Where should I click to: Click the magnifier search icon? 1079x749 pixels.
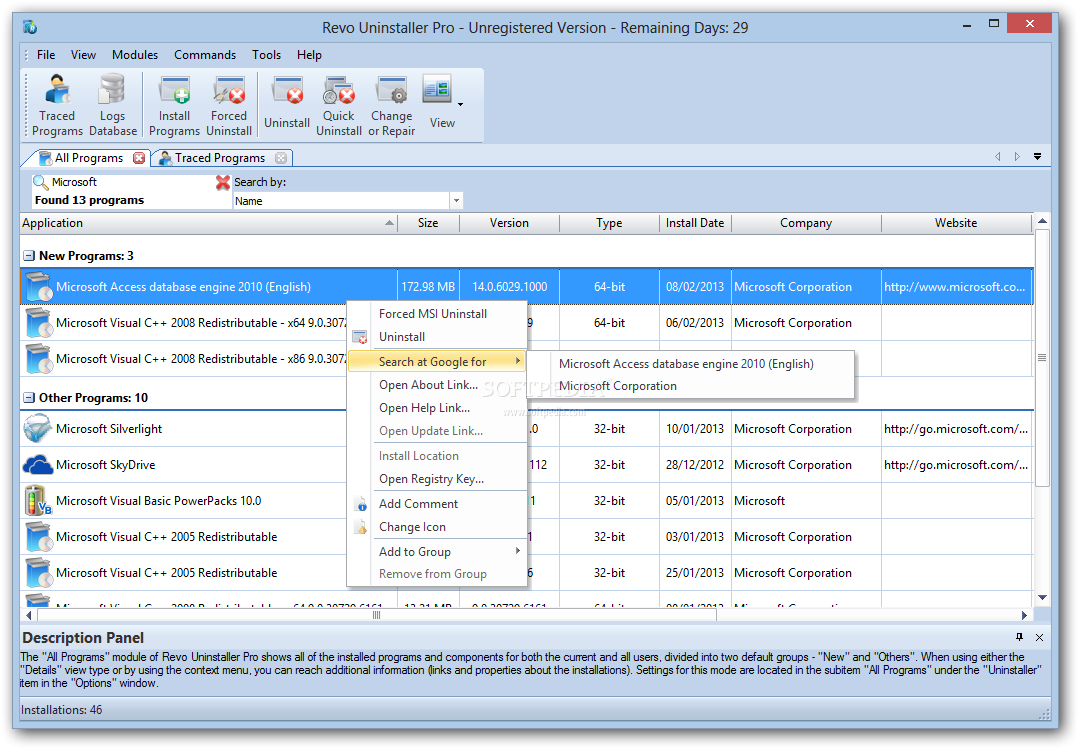pos(41,182)
